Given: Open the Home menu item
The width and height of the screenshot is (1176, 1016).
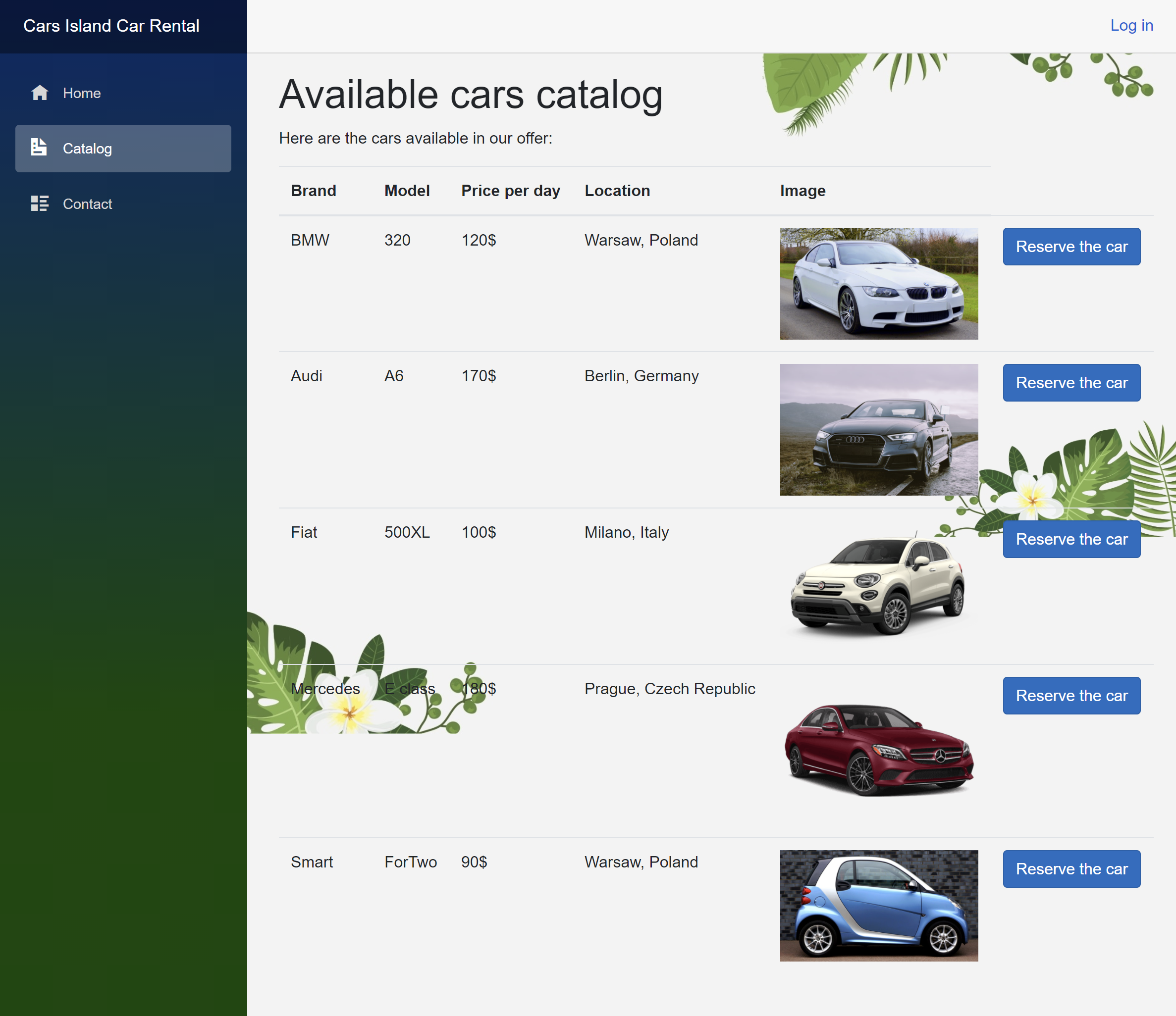Looking at the screenshot, I should 82,93.
